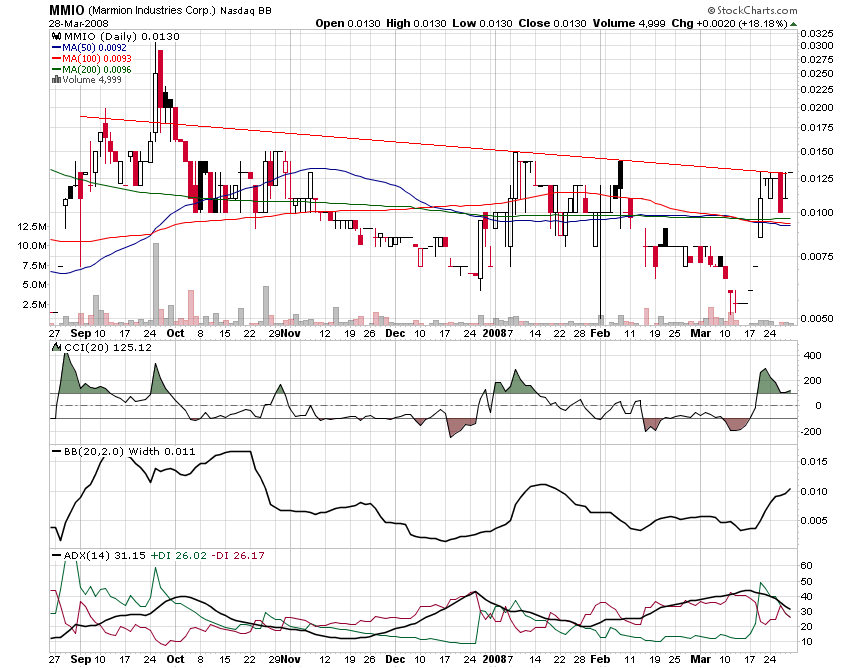Image resolution: width=850 pixels, height=668 pixels.
Task: Click the CCI(20) 125.12 indicator label
Action: pyautogui.click(x=108, y=347)
